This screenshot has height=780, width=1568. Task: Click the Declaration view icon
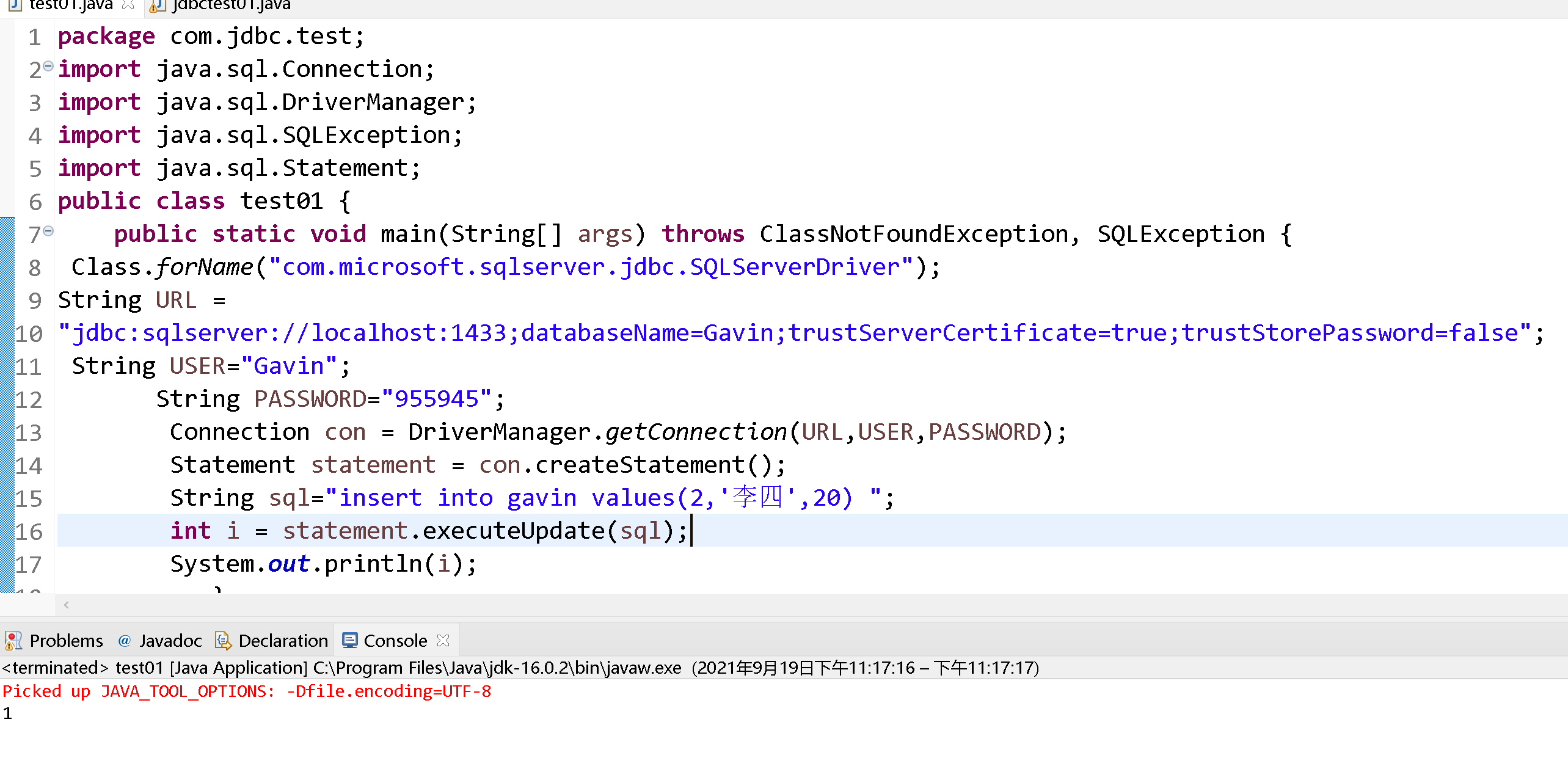point(223,641)
